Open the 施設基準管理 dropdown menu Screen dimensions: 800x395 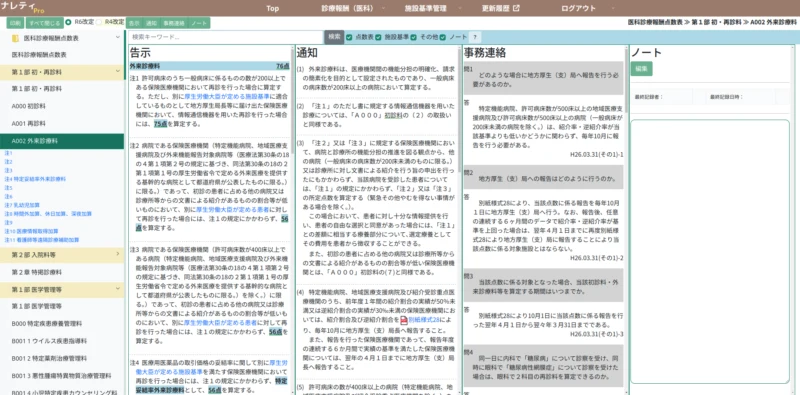pyautogui.click(x=429, y=8)
